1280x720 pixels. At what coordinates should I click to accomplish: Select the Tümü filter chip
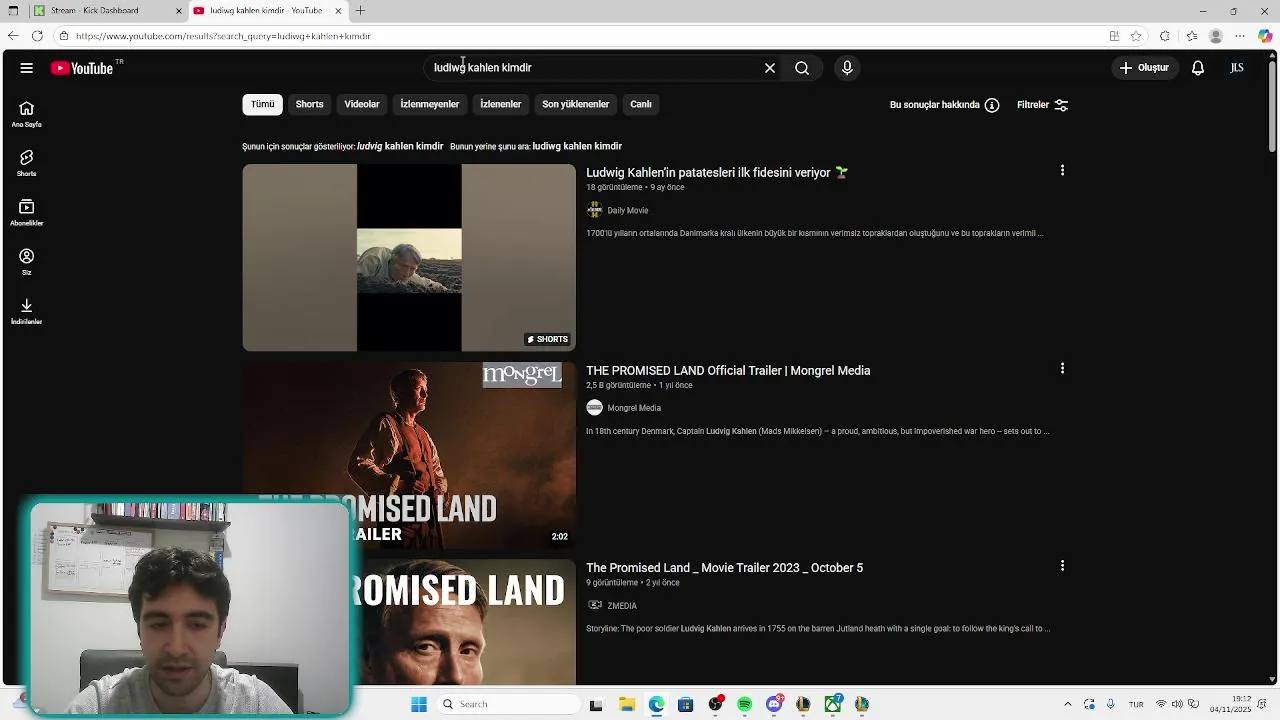262,104
